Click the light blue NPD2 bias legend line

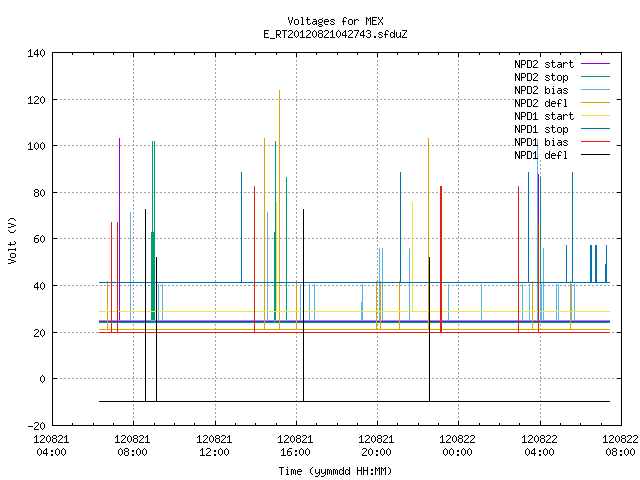(595, 90)
